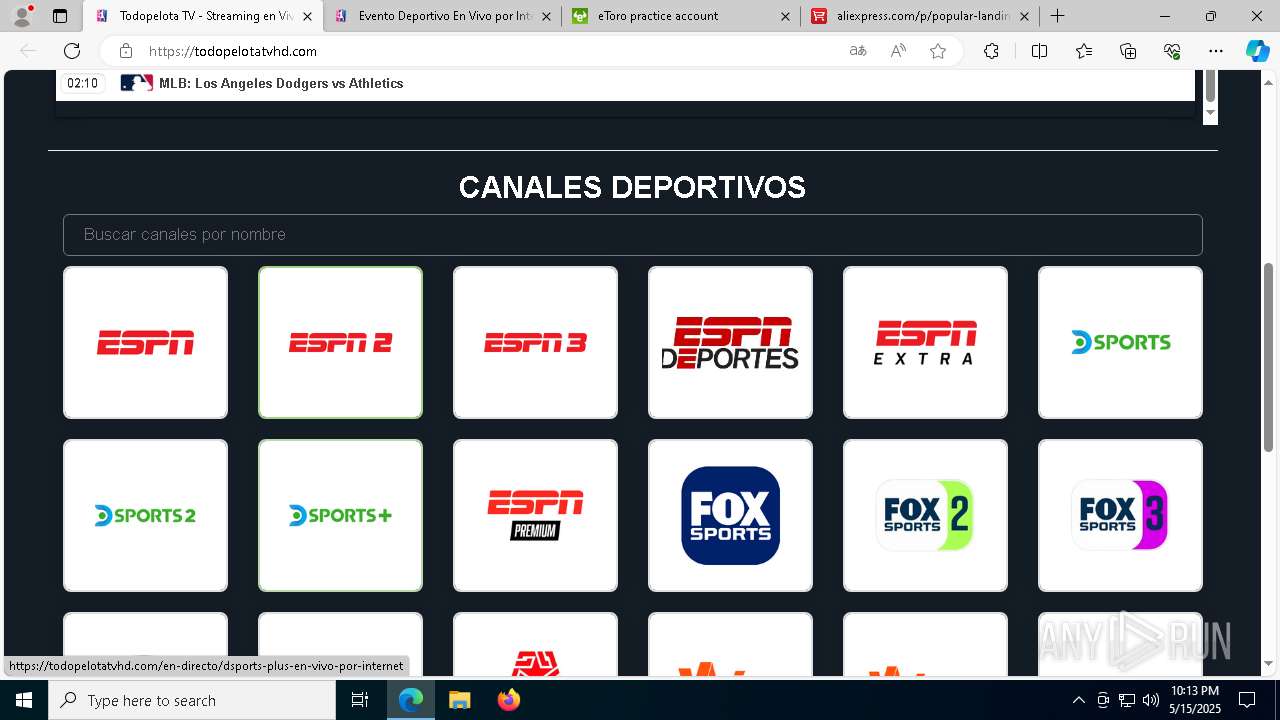1280x720 pixels.
Task: Open the Fox Sports 2 channel tile
Action: tap(925, 515)
